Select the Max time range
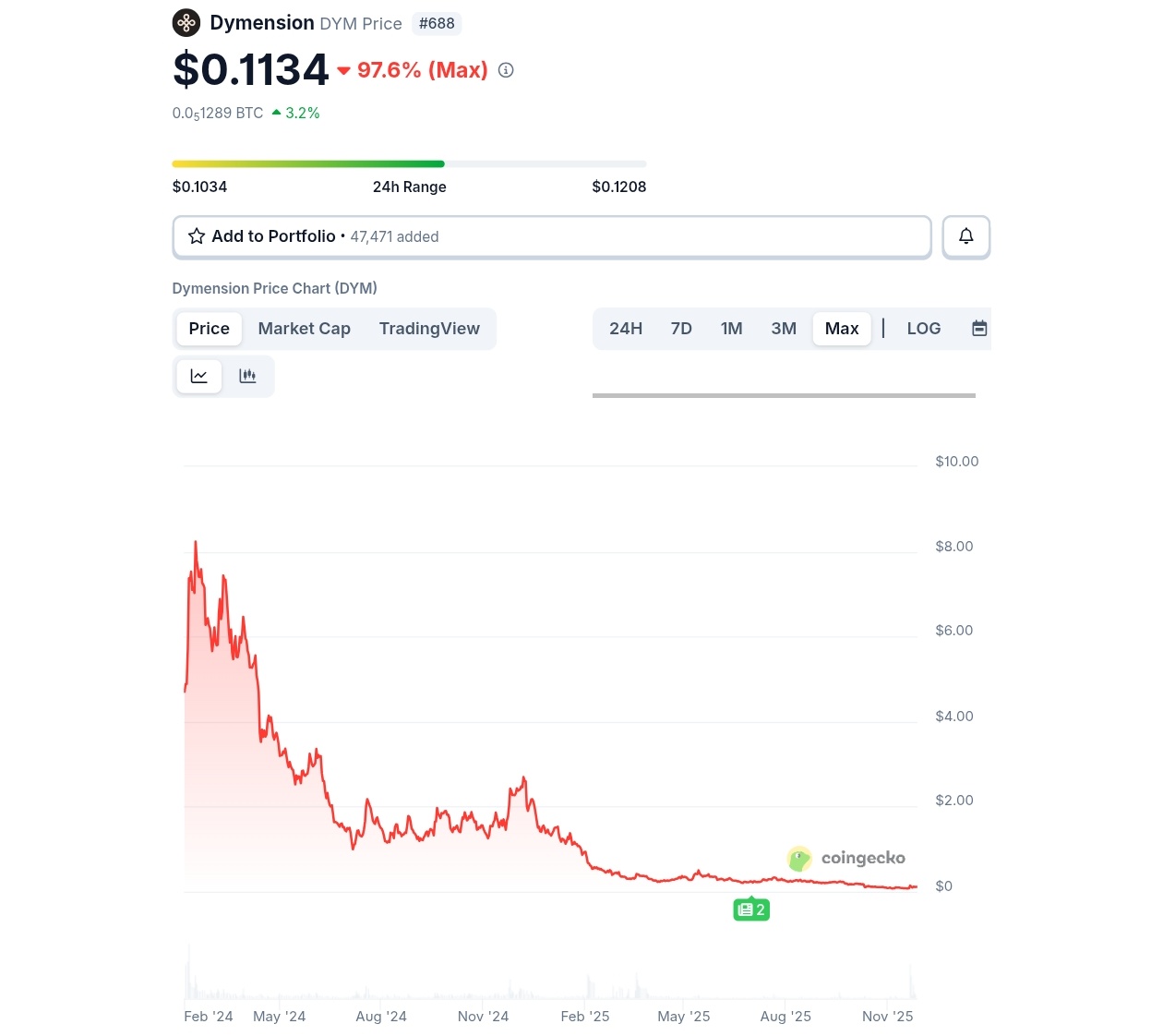1163x1036 pixels. click(842, 329)
